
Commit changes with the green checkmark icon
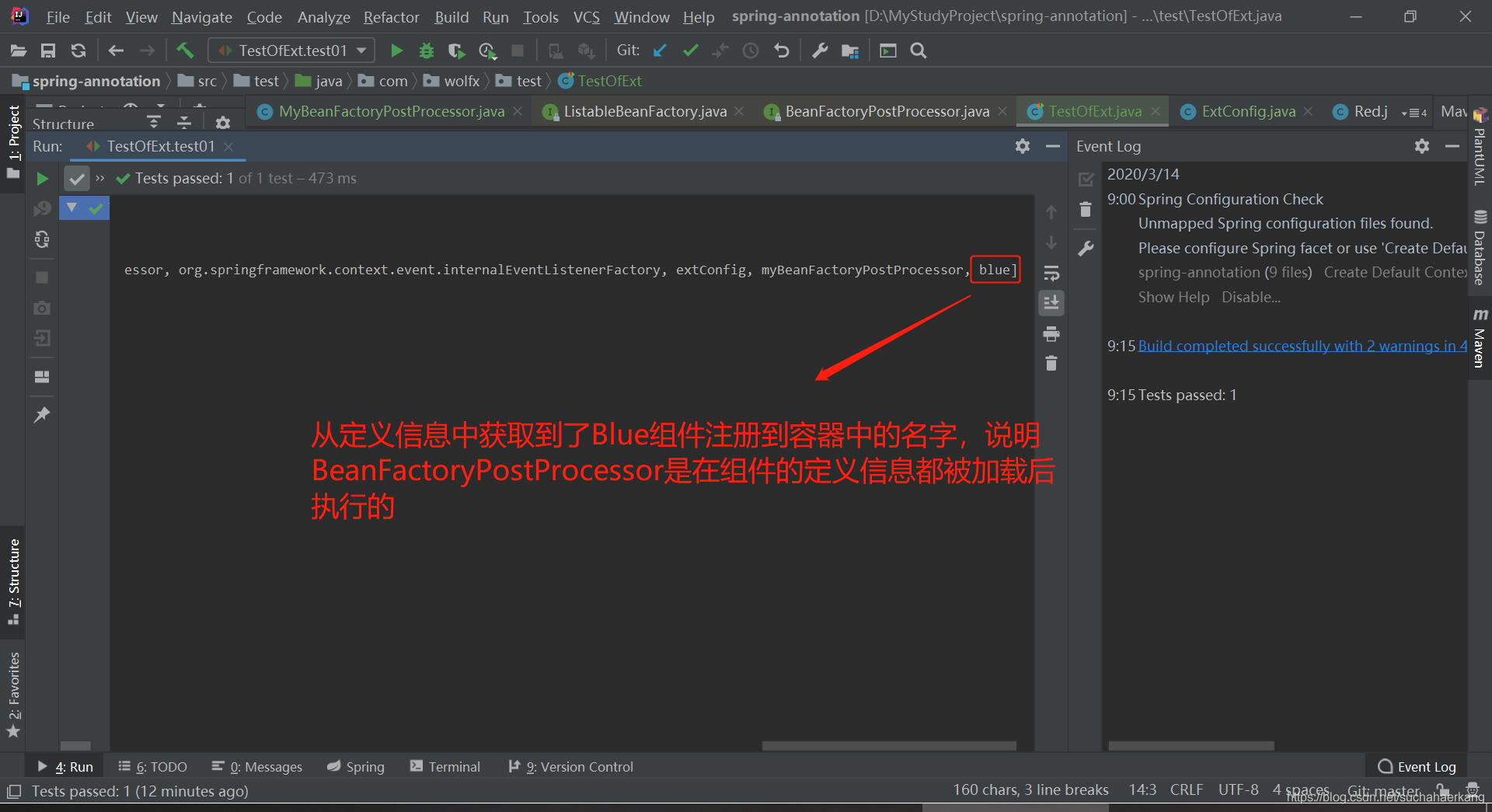tap(690, 51)
